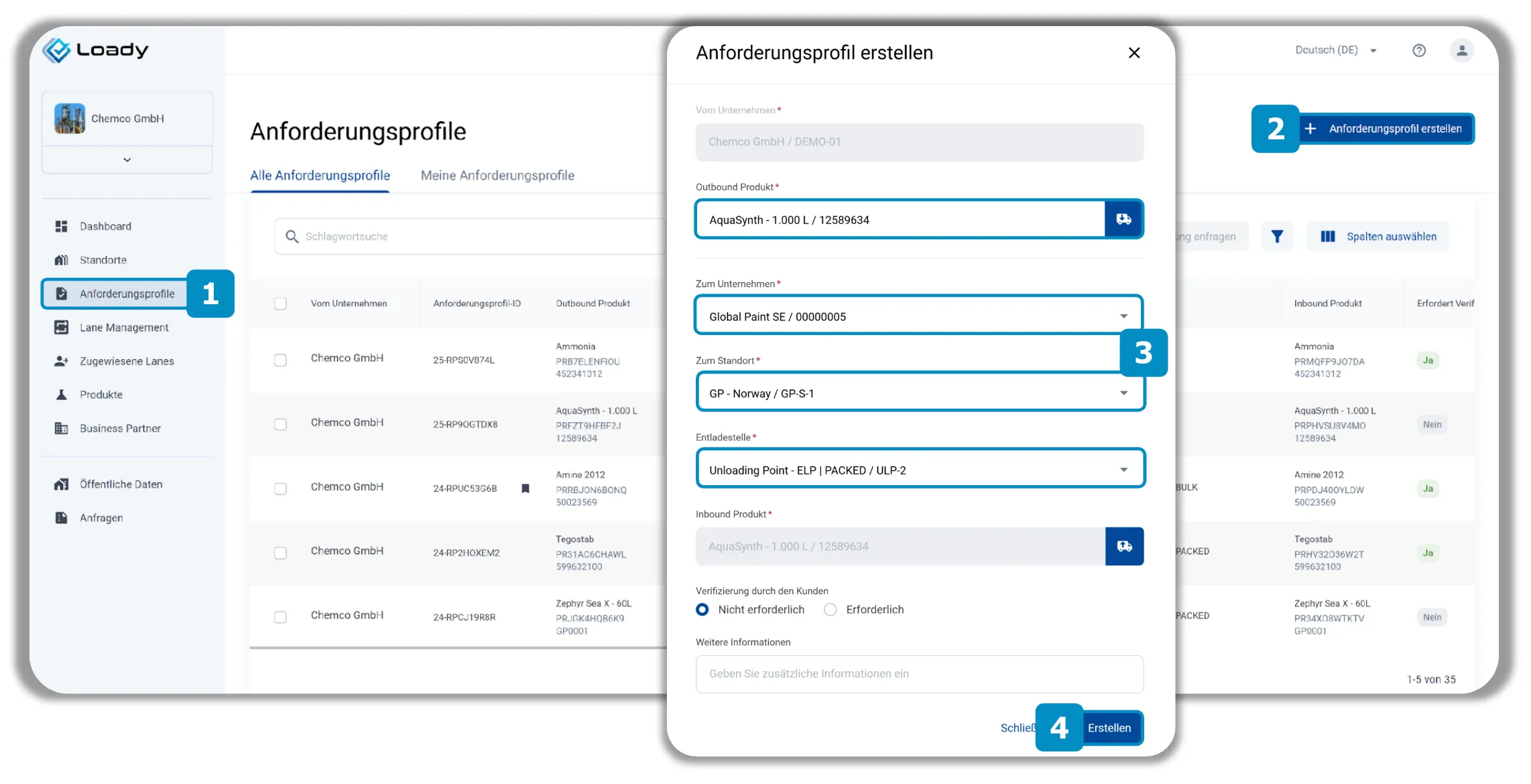Check the row 24-RPUC53G6B checkbox

pyautogui.click(x=280, y=488)
